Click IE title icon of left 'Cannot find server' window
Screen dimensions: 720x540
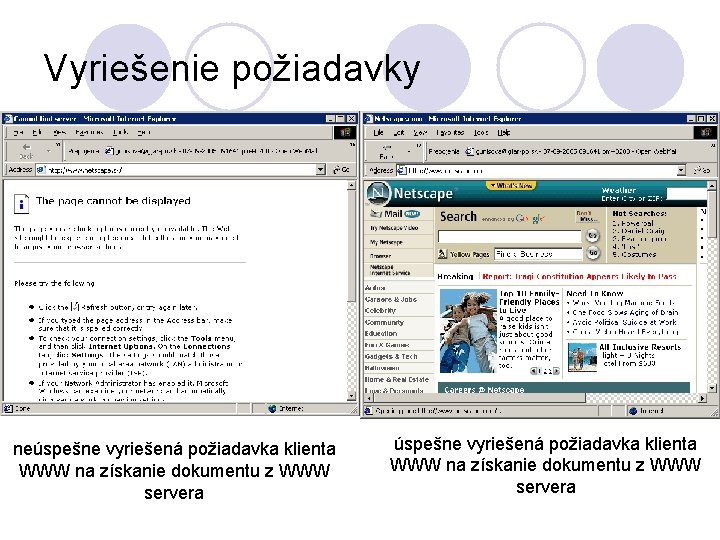7,118
